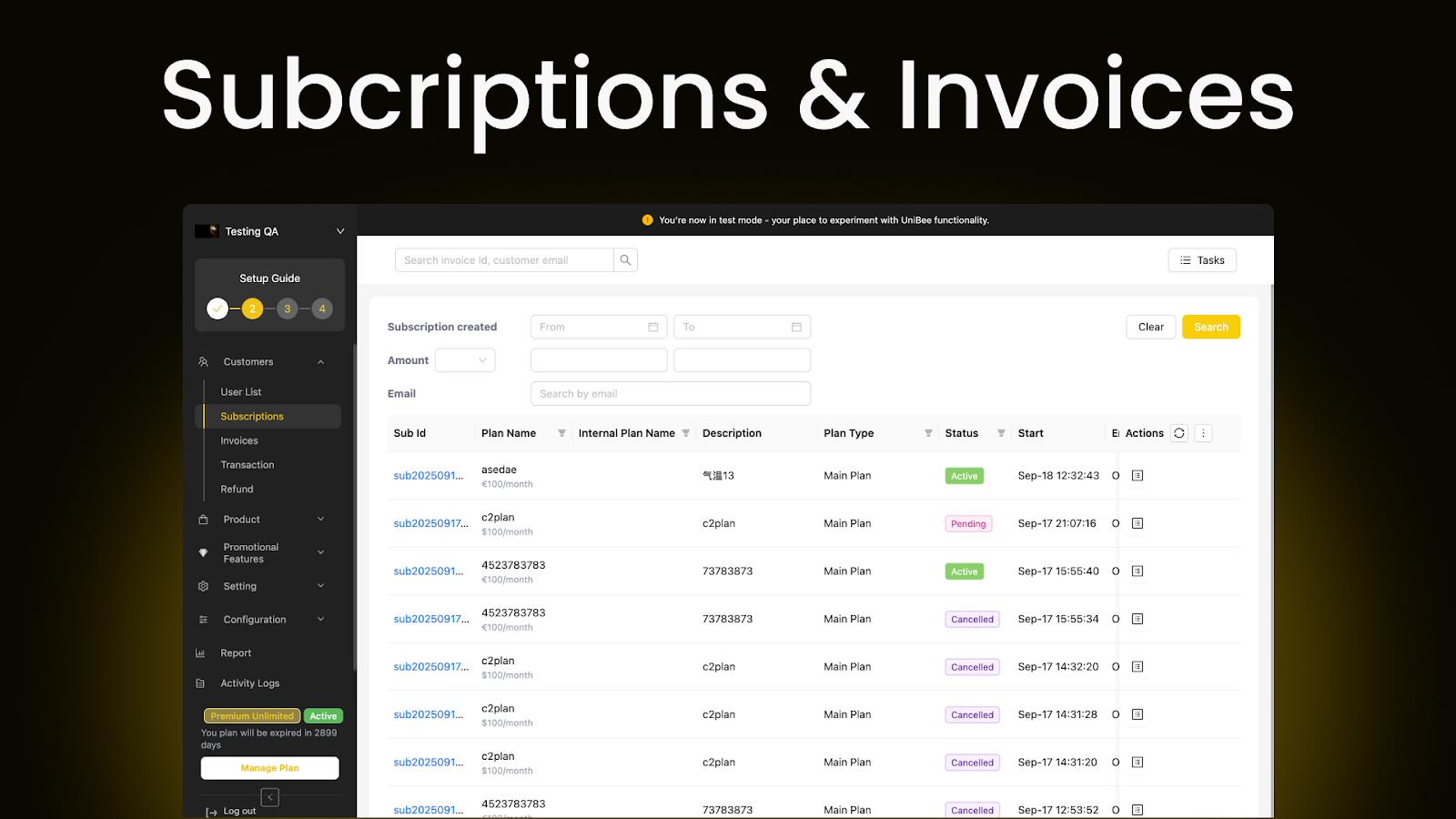Click the refresh icon beside the Actions column

click(x=1178, y=433)
